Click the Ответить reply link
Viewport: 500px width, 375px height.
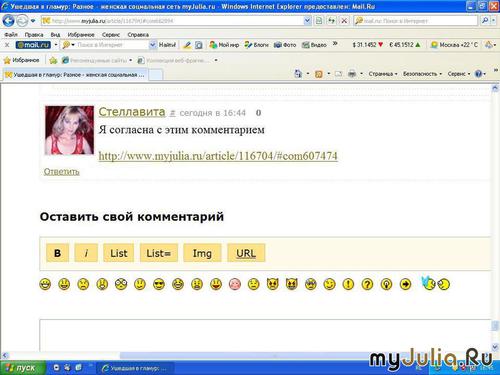pyautogui.click(x=62, y=171)
